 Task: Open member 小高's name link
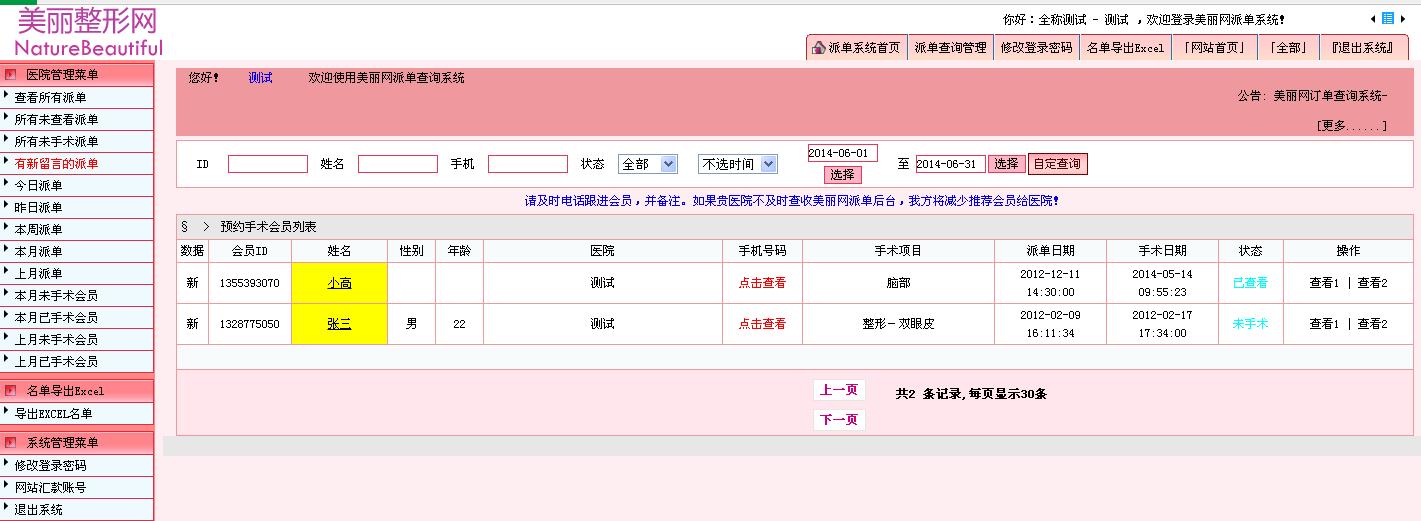[x=339, y=283]
